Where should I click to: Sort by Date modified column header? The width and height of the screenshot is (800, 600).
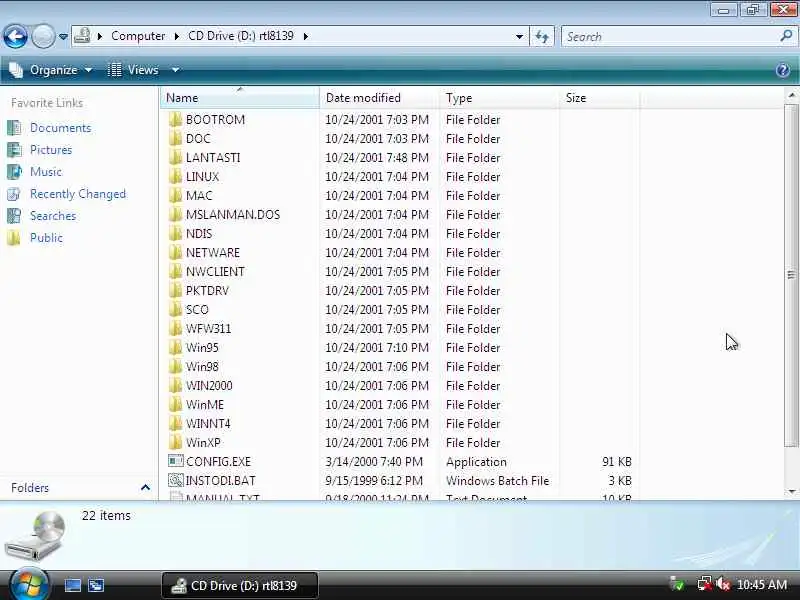[x=379, y=98]
